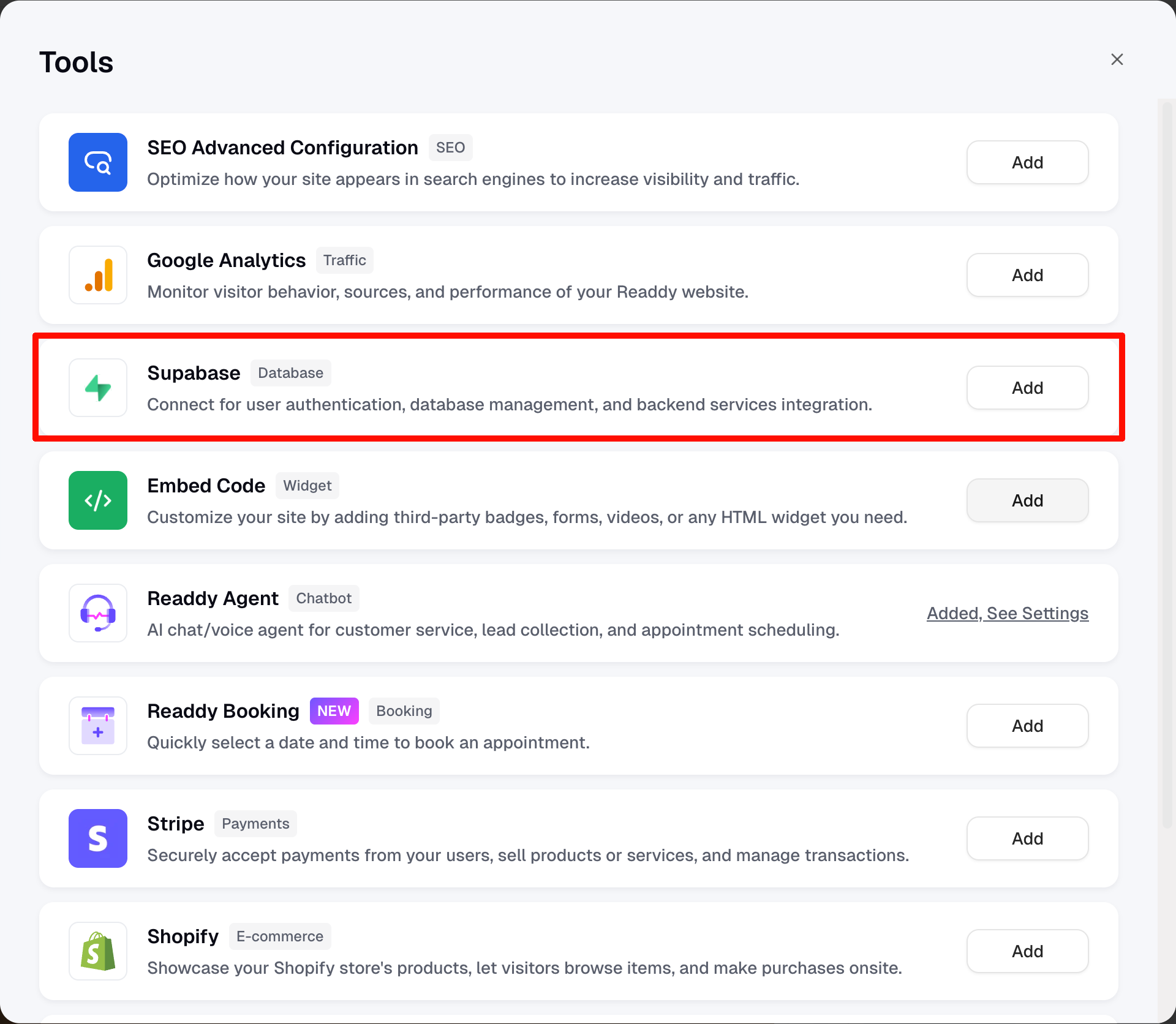
Task: Click the Supabase lightning bolt icon
Action: tap(98, 388)
